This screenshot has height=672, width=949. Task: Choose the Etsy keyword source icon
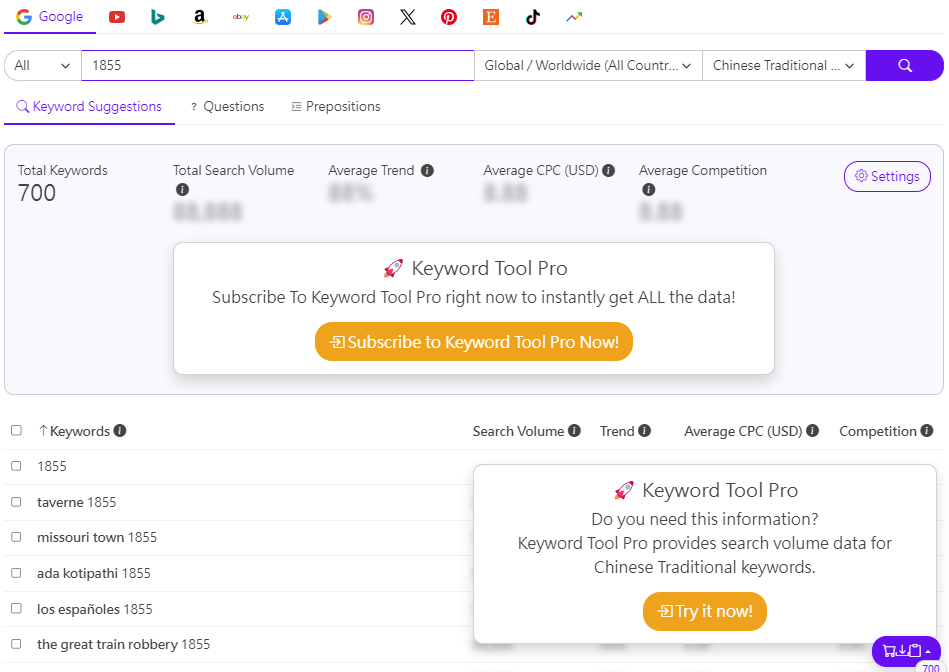[491, 17]
